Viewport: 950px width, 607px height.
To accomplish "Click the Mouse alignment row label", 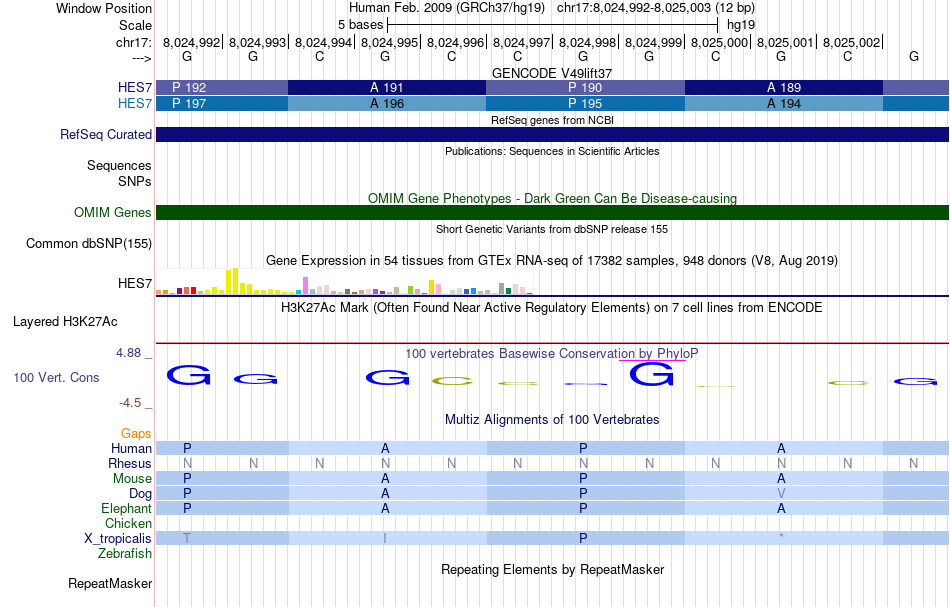I will (x=132, y=479).
